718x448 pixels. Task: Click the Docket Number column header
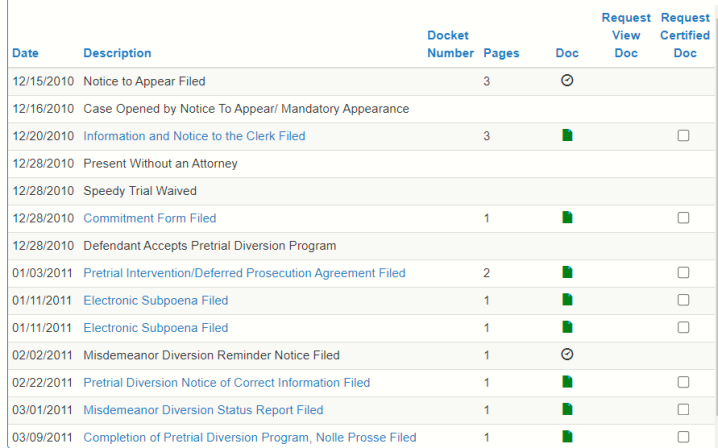coord(450,45)
